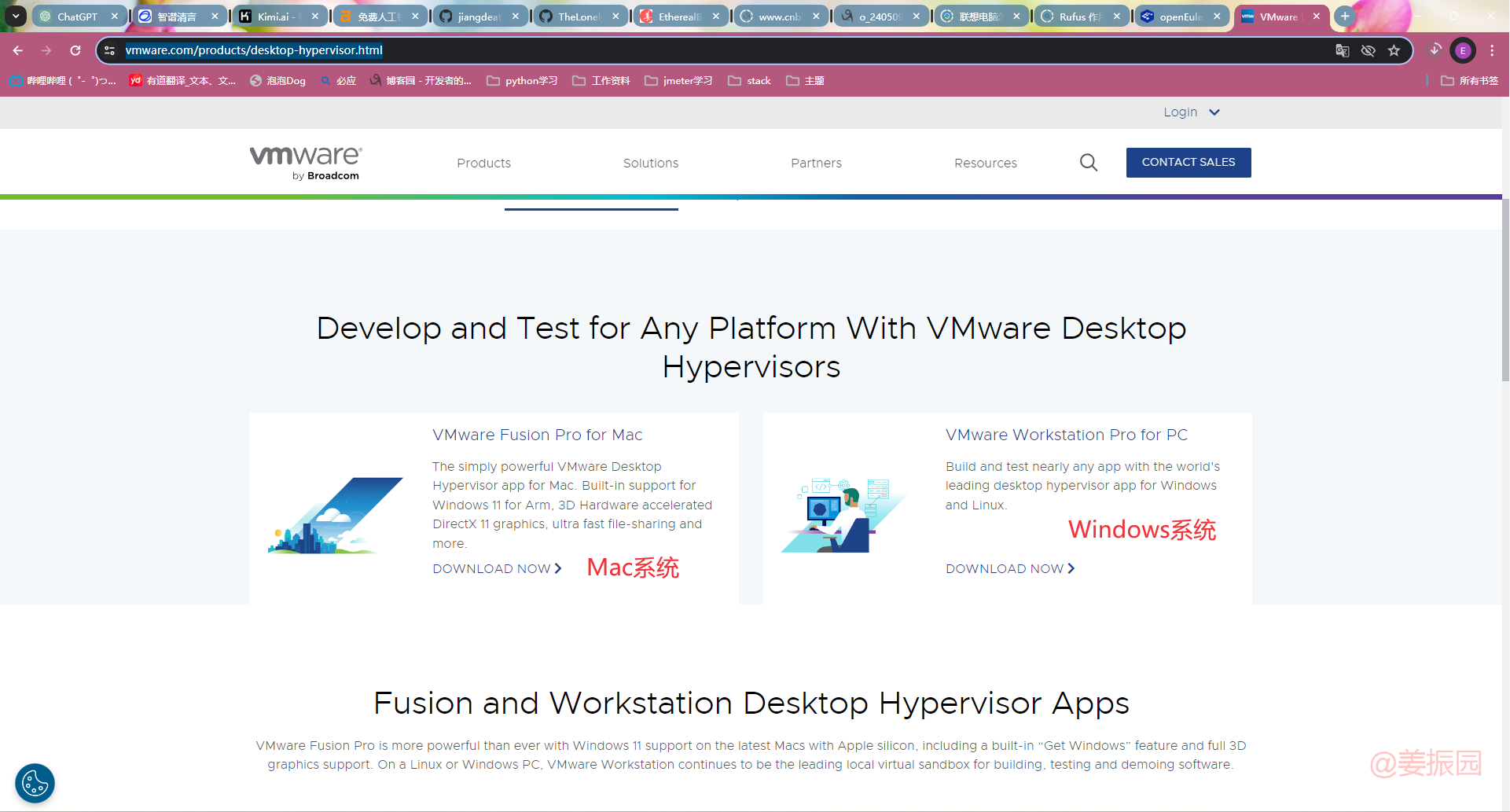This screenshot has width=1510, height=812.
Task: Click the VMware Fusion Pro for Mac heading
Action: coord(538,435)
